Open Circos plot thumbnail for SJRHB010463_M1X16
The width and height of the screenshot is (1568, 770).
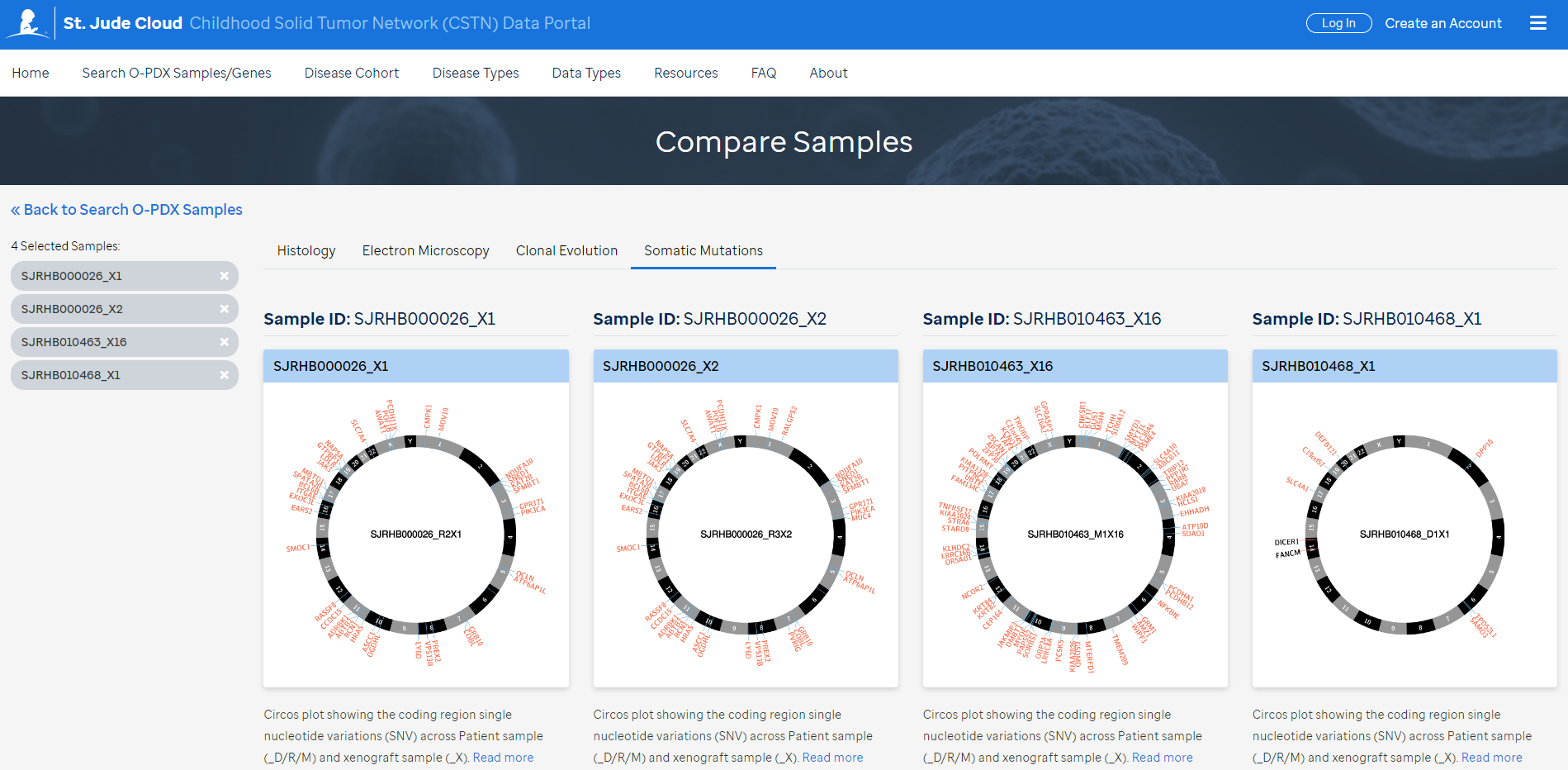1075,535
